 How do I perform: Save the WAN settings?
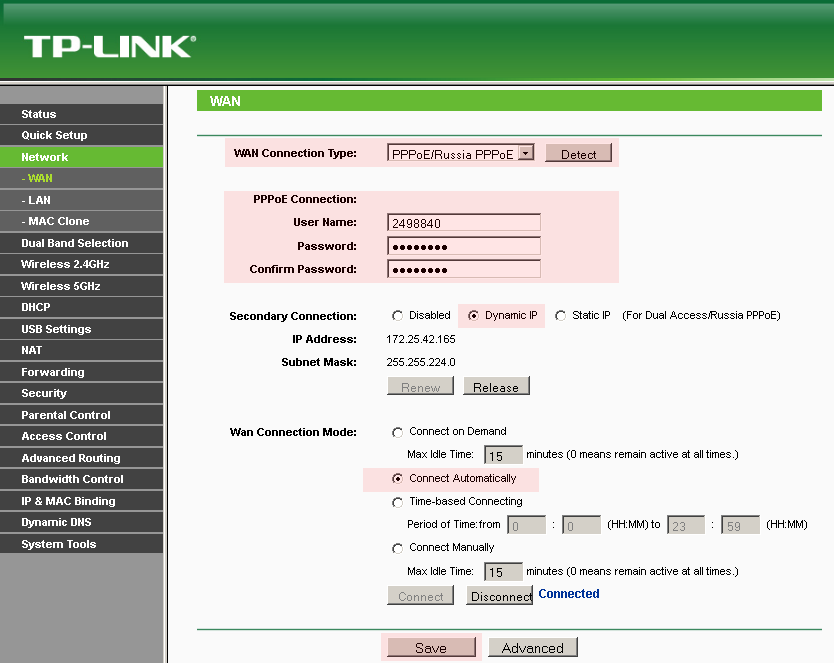pyautogui.click(x=431, y=648)
